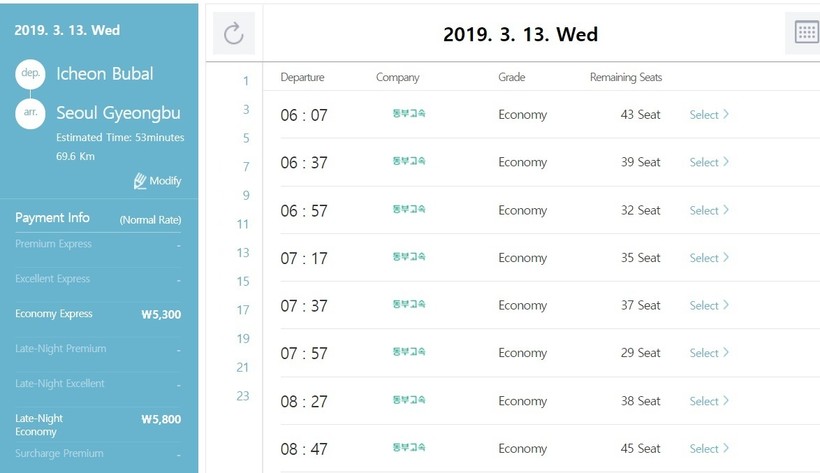Click the departure 'dep.' circle icon
The width and height of the screenshot is (820, 473).
pos(31,74)
